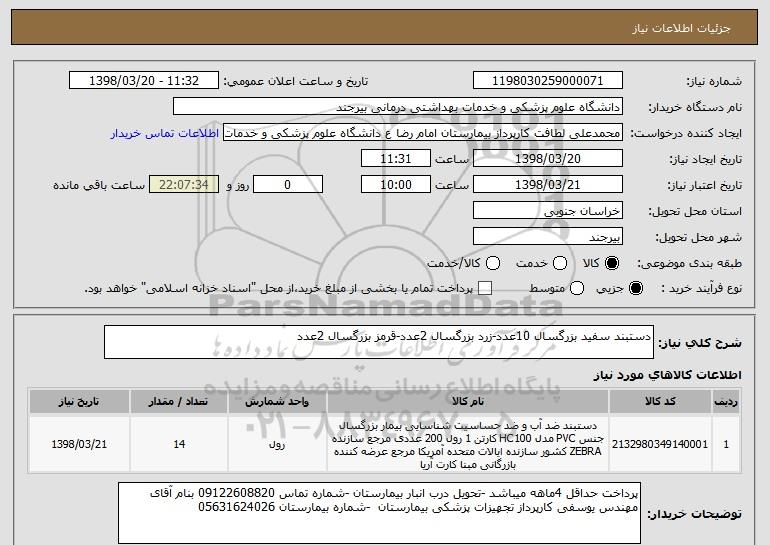Click the نوع فرآیند خرید label
Image resolution: width=770 pixels, height=545 pixels.
pos(702,289)
